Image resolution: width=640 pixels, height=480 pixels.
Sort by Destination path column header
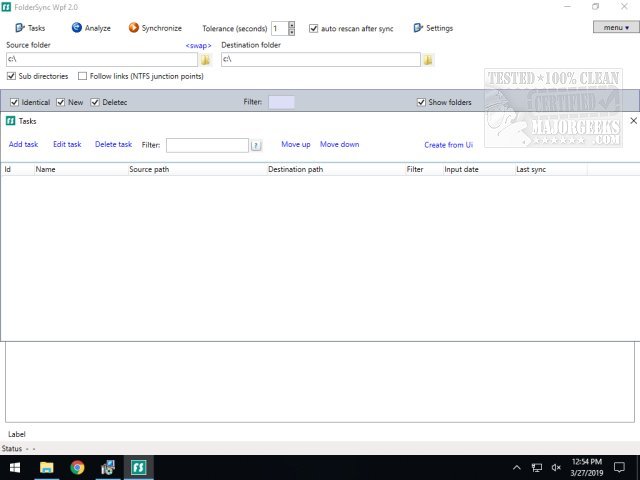(x=336, y=169)
